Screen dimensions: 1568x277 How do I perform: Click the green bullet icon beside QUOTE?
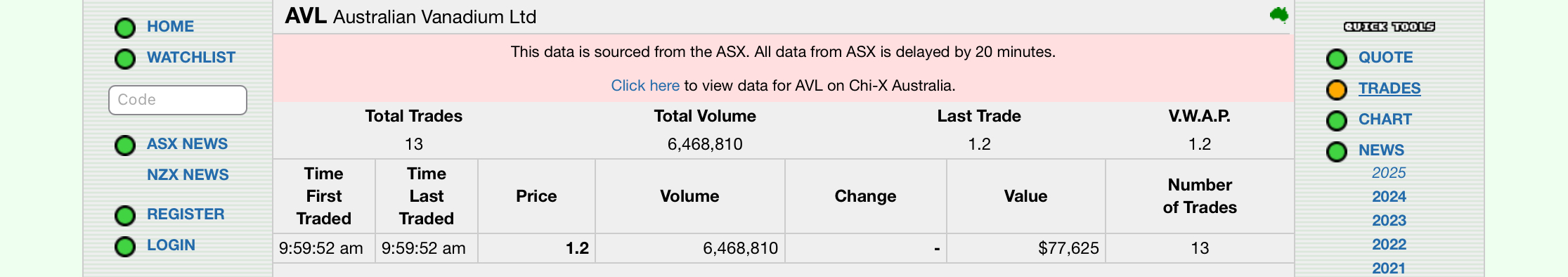click(x=1337, y=58)
